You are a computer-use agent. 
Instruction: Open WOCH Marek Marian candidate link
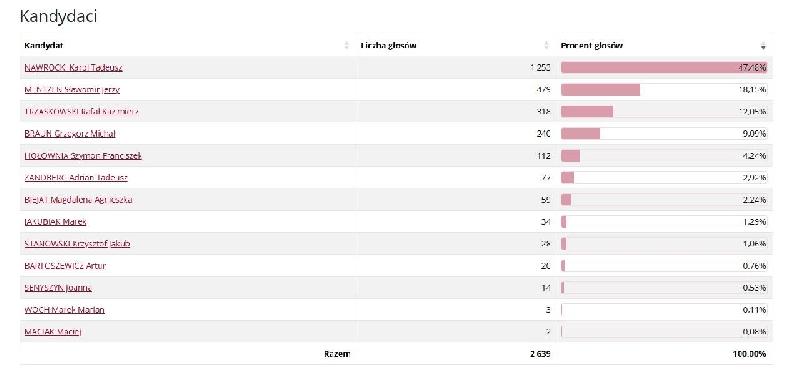click(65, 310)
